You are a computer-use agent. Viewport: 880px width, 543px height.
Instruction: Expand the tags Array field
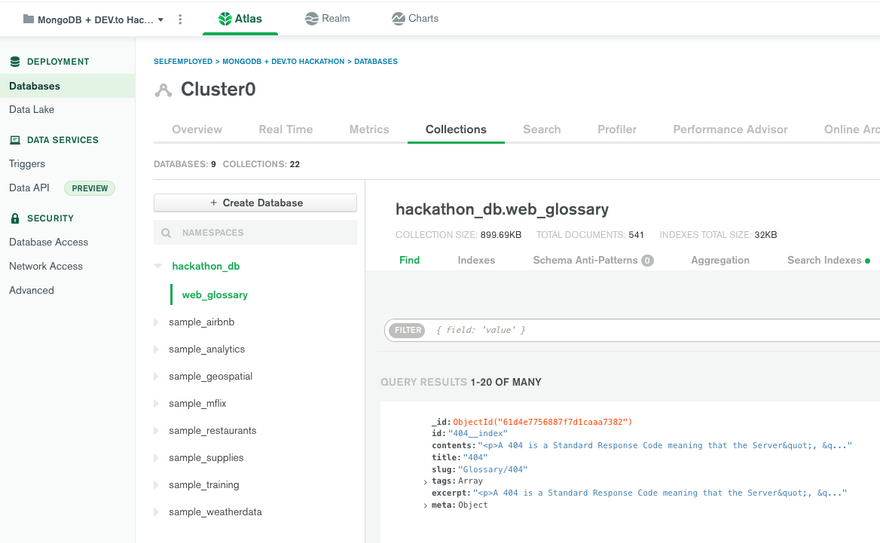coord(426,482)
